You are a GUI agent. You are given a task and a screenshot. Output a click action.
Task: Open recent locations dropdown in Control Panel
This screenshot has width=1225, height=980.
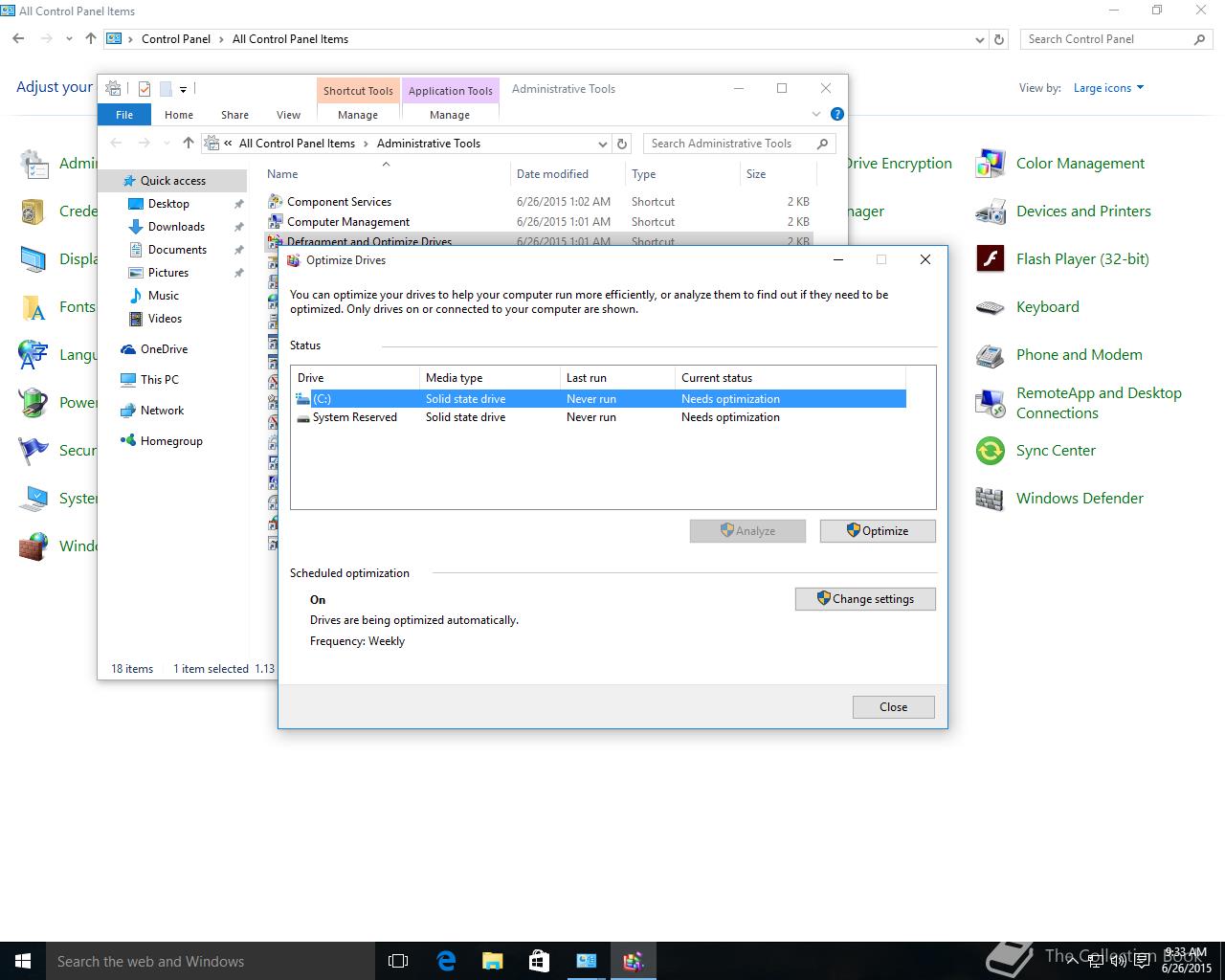69,39
